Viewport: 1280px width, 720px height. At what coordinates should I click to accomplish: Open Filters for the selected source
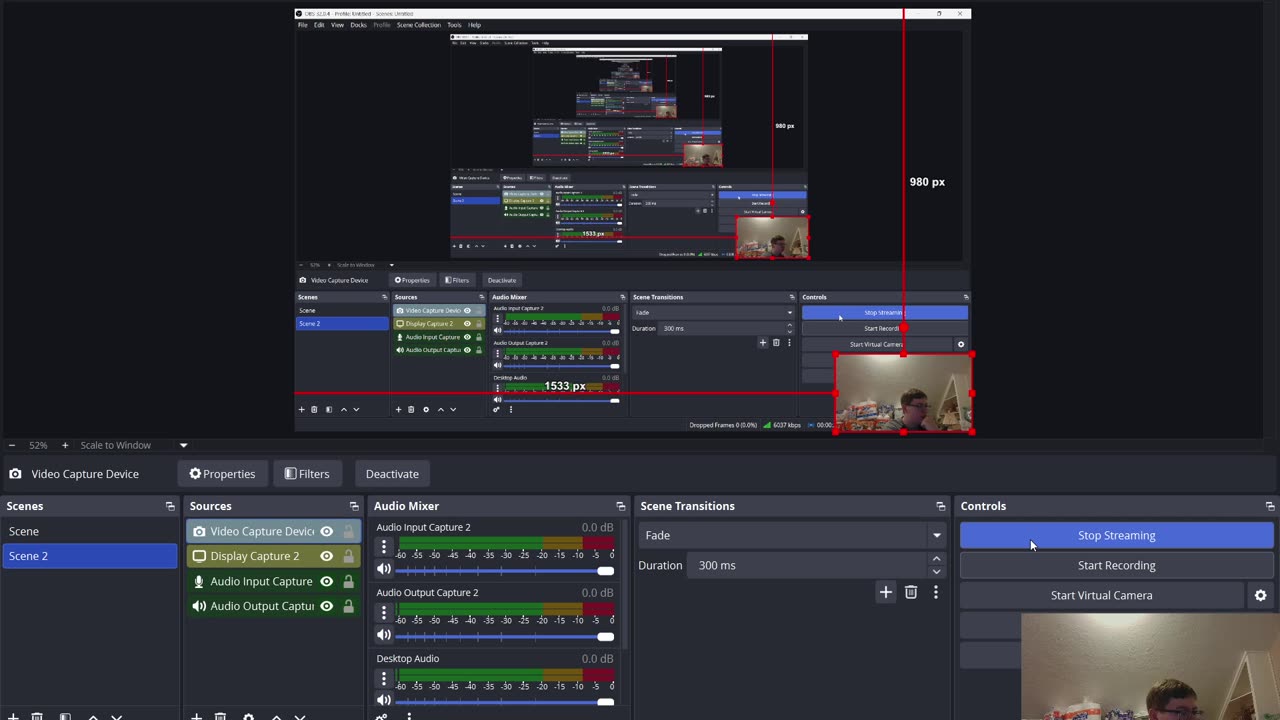307,474
